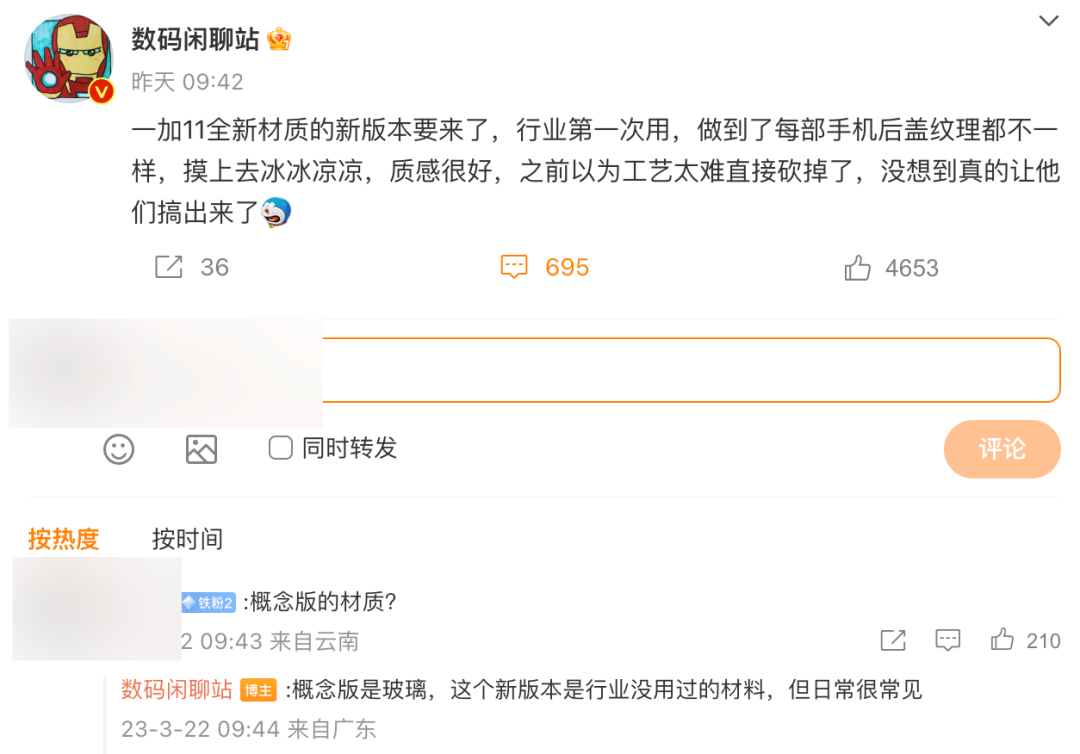
Task: Open comments via the 695 comment icon
Action: pyautogui.click(x=514, y=267)
